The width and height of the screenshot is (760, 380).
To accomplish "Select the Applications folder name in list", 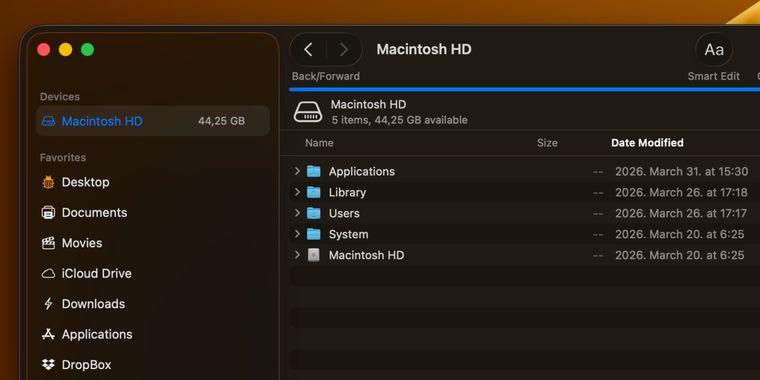I will coord(362,172).
